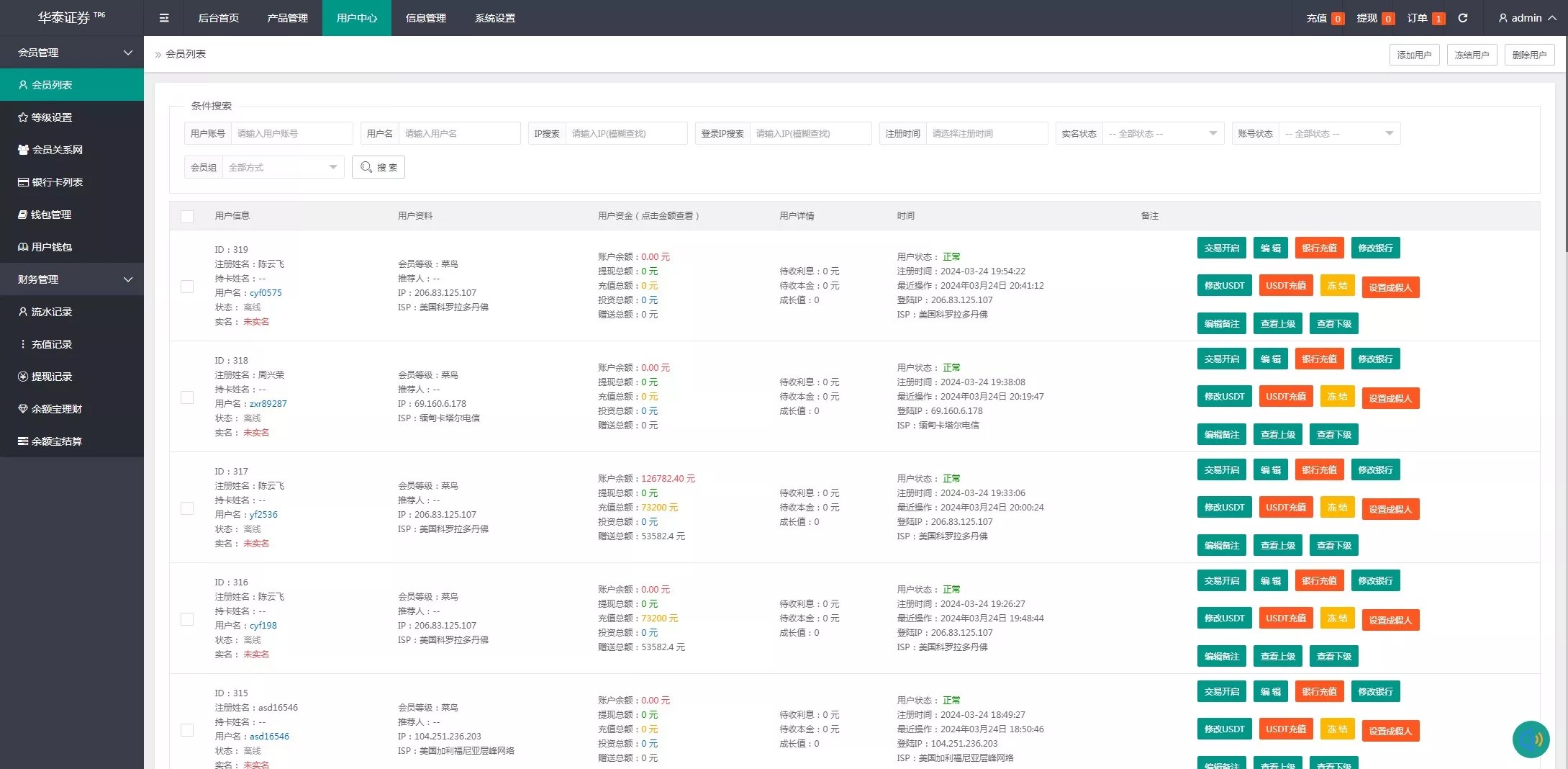Open the 系统设置 top menu
The width and height of the screenshot is (1568, 769).
[494, 18]
